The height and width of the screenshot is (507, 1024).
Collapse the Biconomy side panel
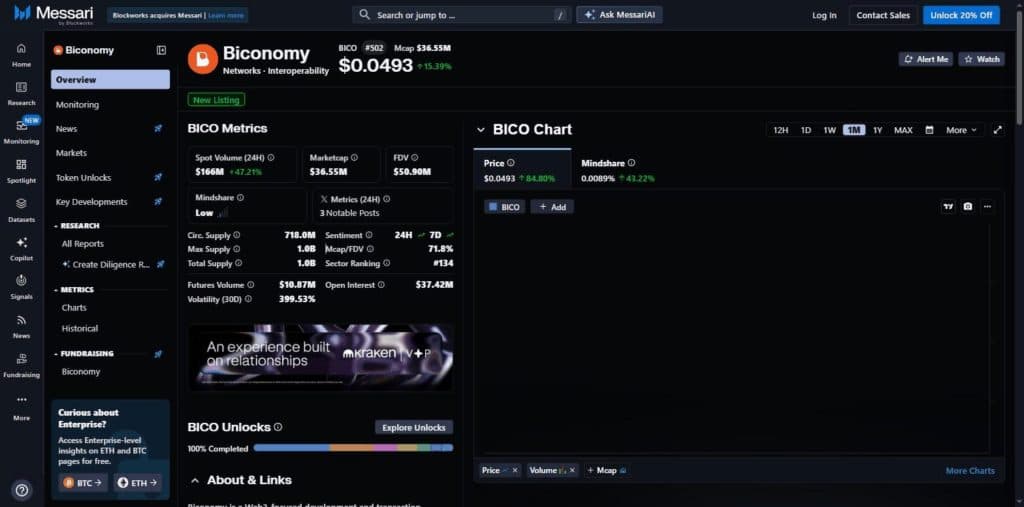(161, 50)
